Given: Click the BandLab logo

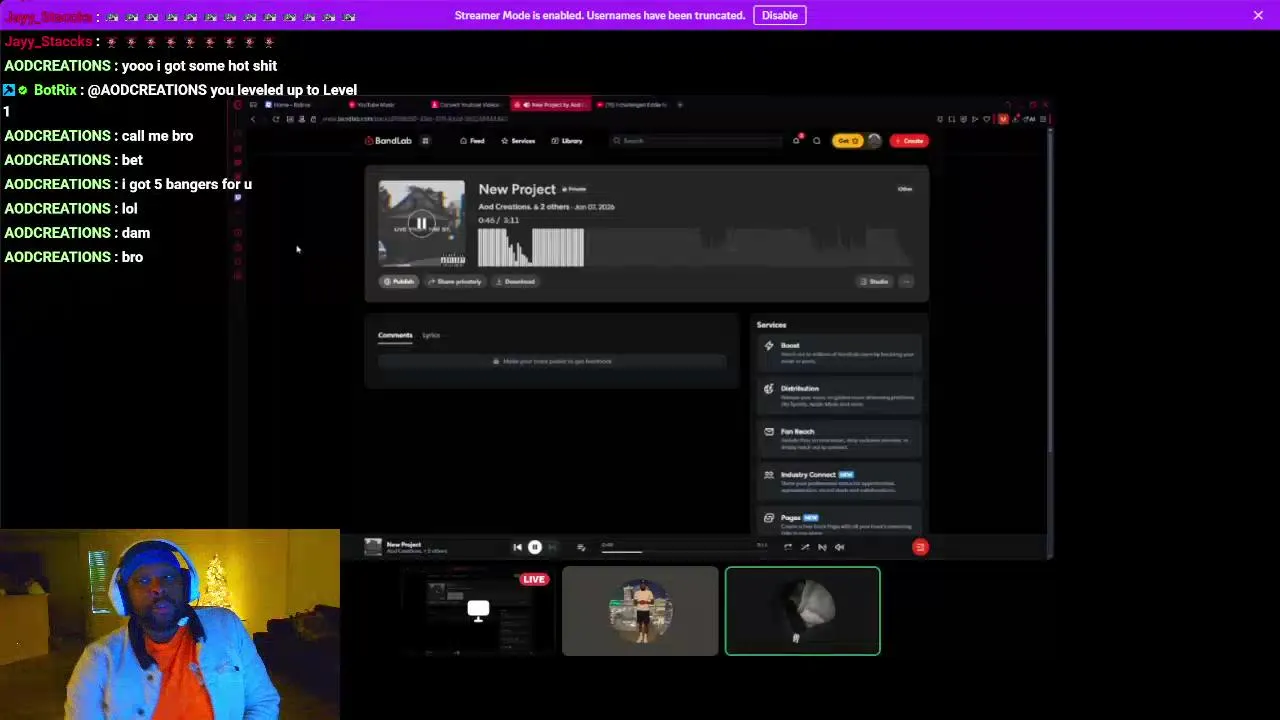Looking at the screenshot, I should pos(388,141).
